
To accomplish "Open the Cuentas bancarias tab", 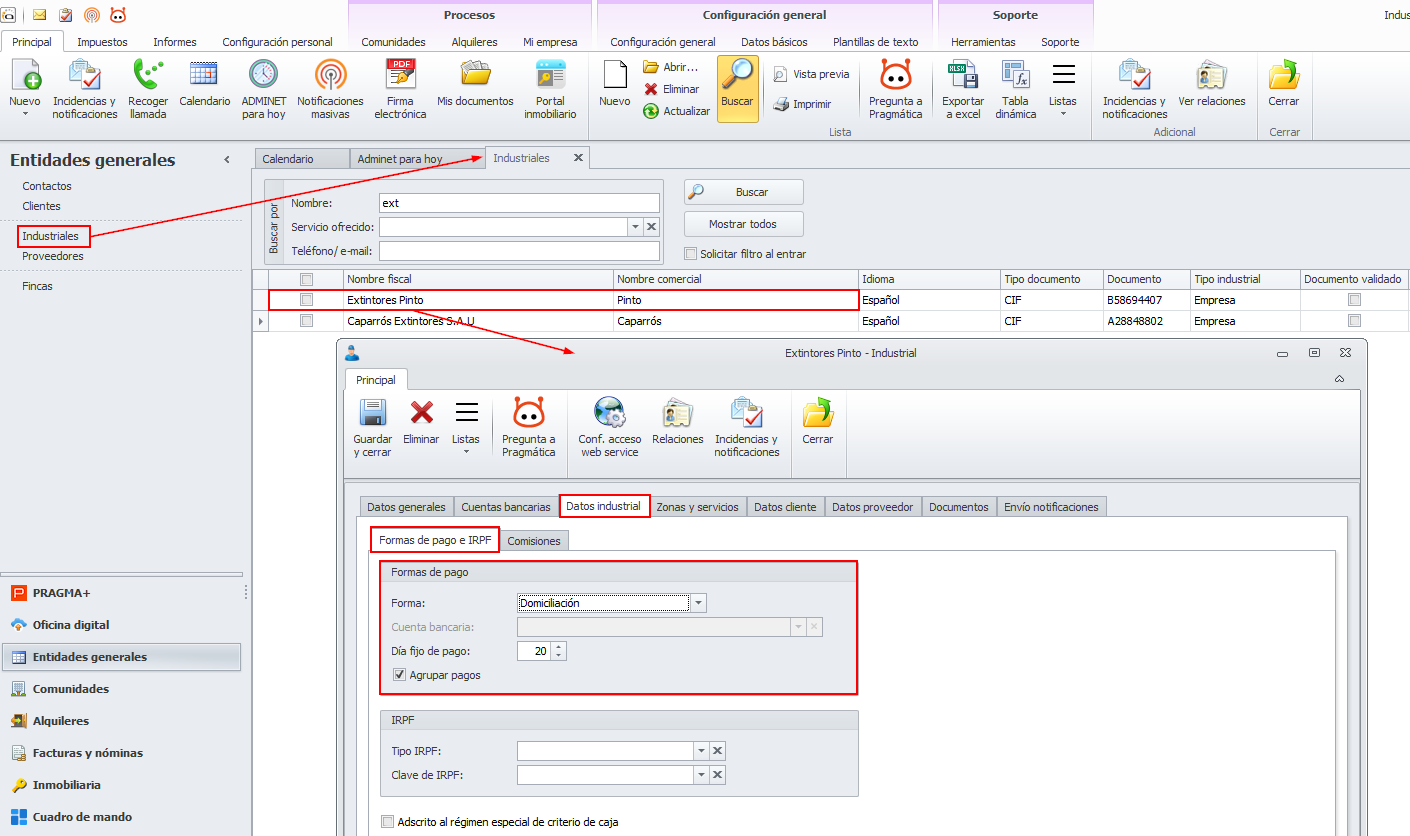I will click(x=506, y=507).
